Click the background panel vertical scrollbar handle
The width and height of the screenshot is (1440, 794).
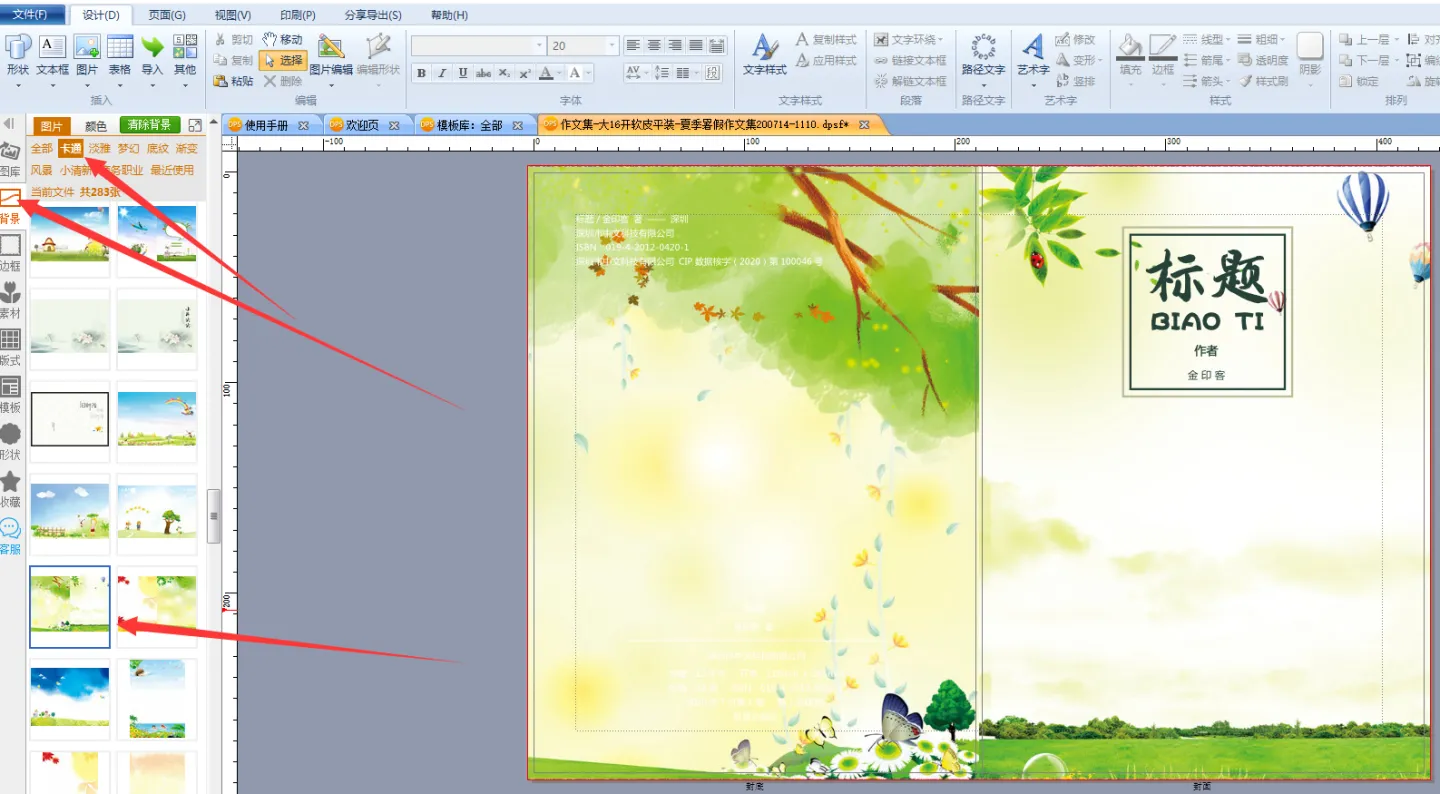pyautogui.click(x=213, y=516)
